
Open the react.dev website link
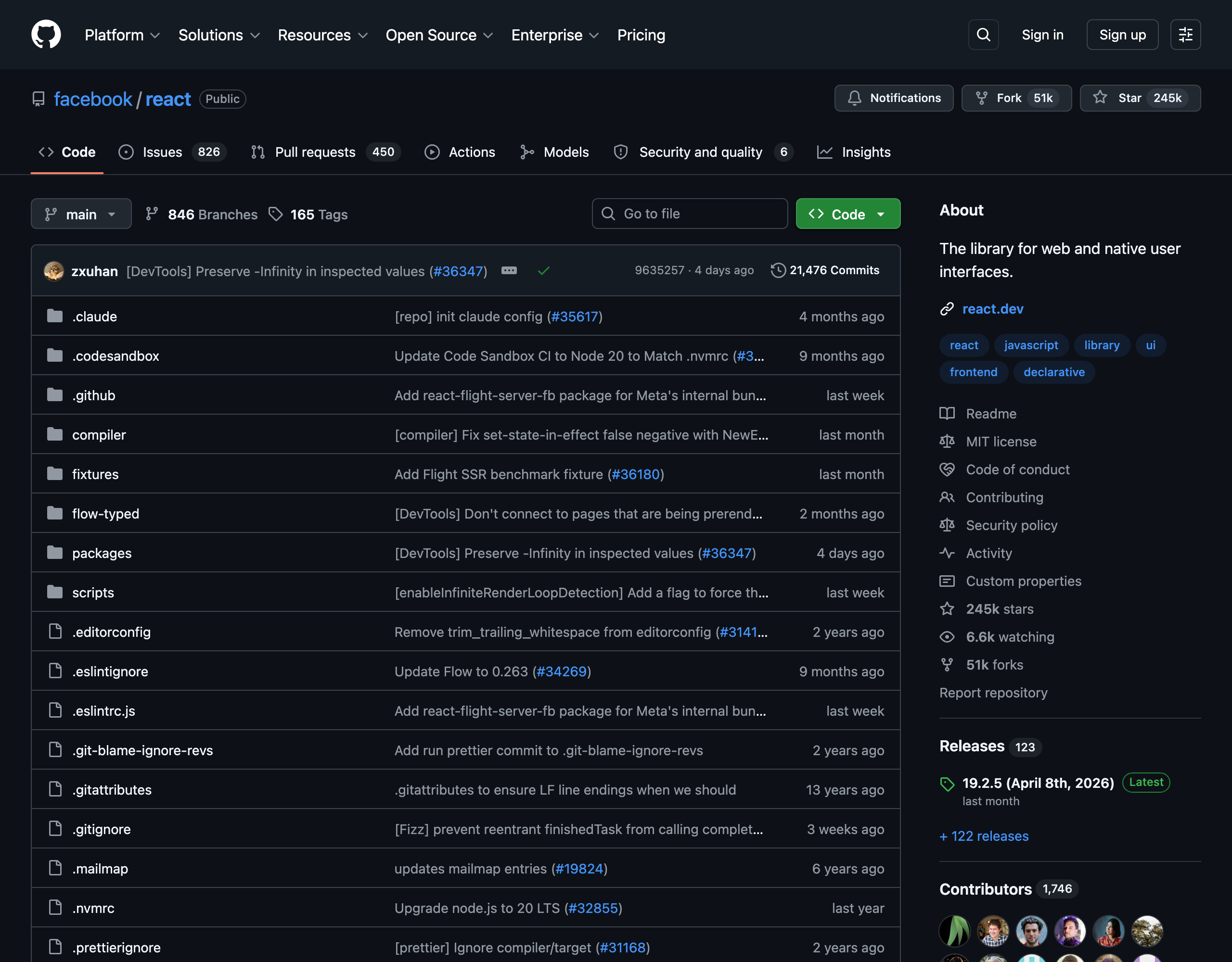point(992,309)
